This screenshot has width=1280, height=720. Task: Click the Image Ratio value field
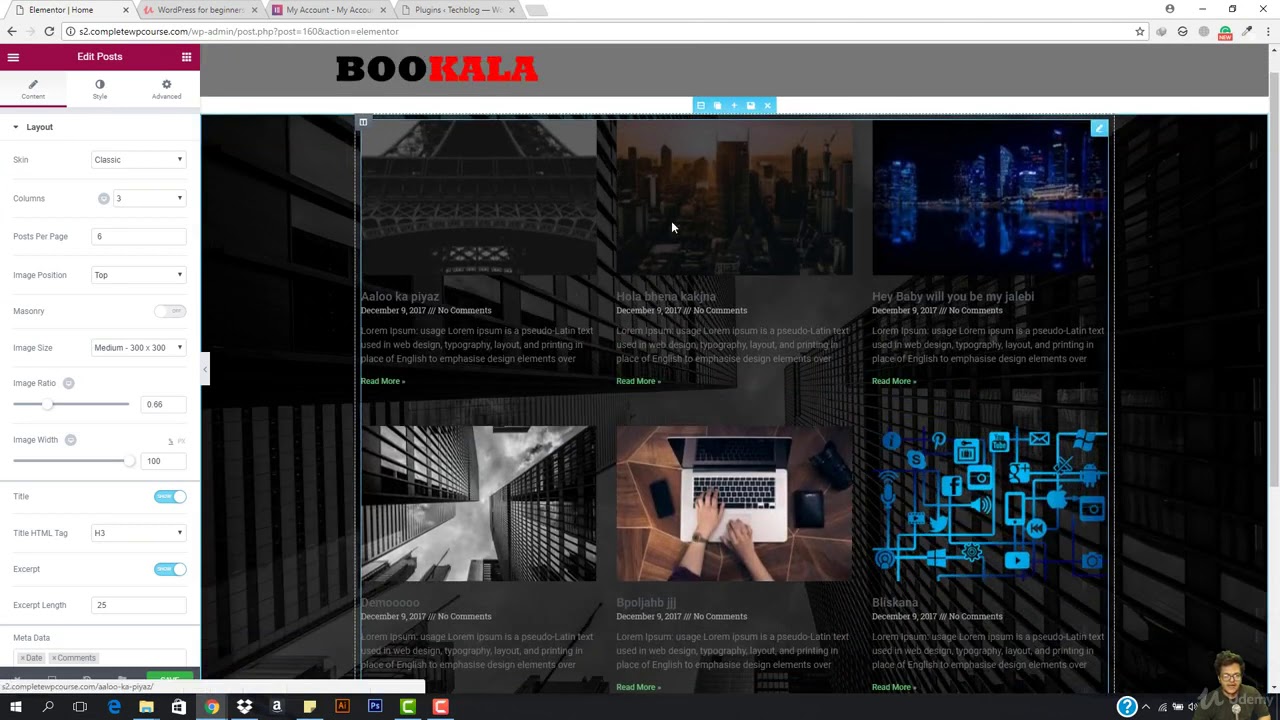[164, 404]
